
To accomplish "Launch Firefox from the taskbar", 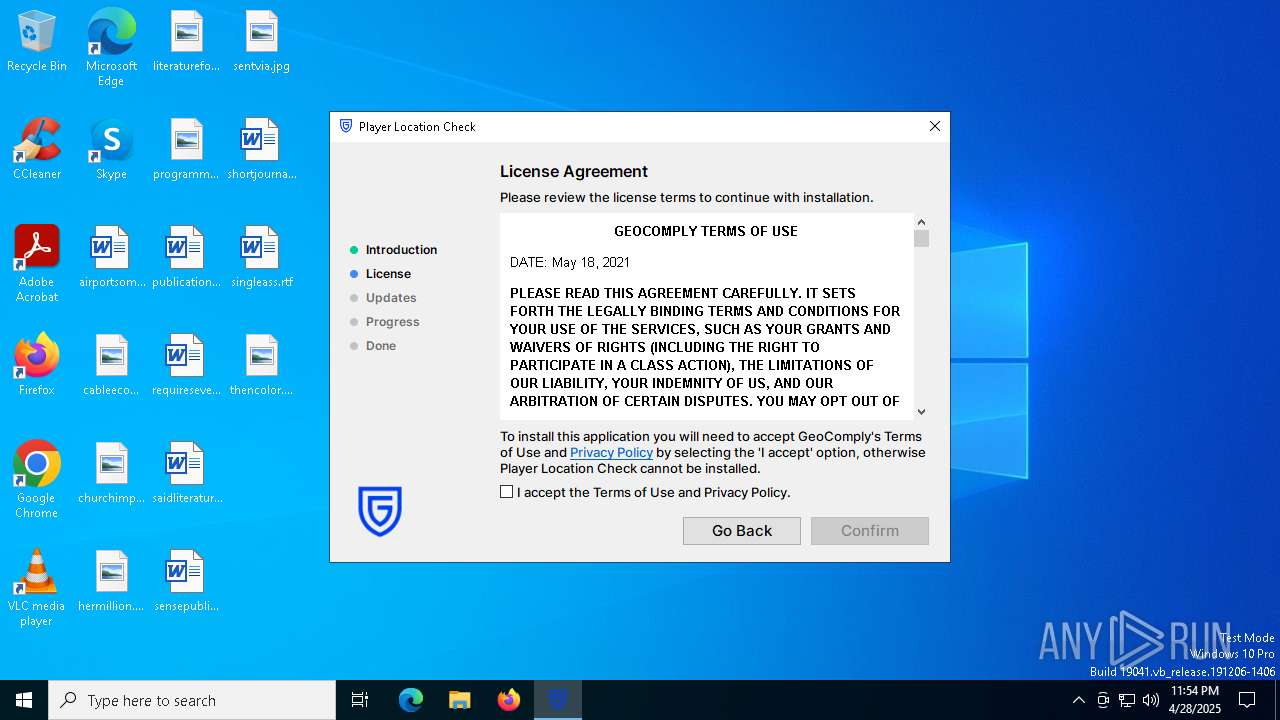I will coord(509,700).
